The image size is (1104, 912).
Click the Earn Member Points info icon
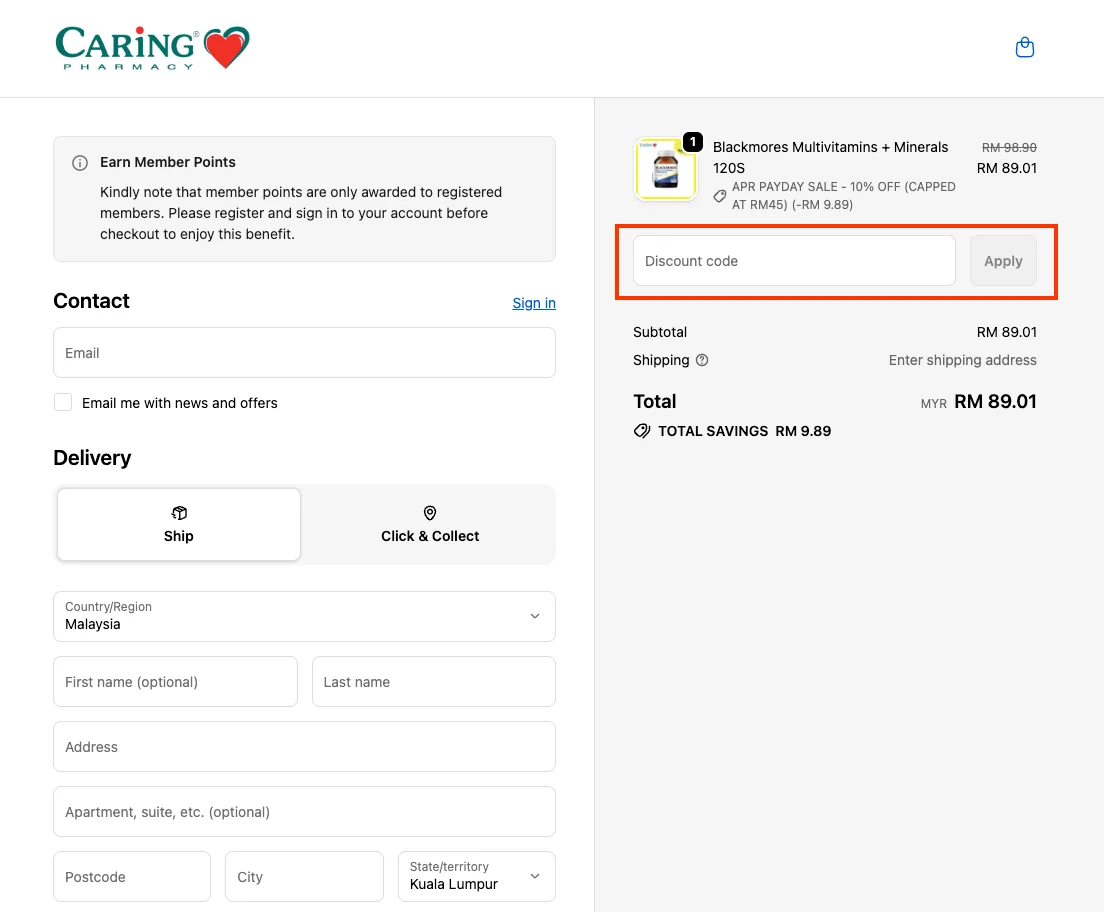[80, 163]
